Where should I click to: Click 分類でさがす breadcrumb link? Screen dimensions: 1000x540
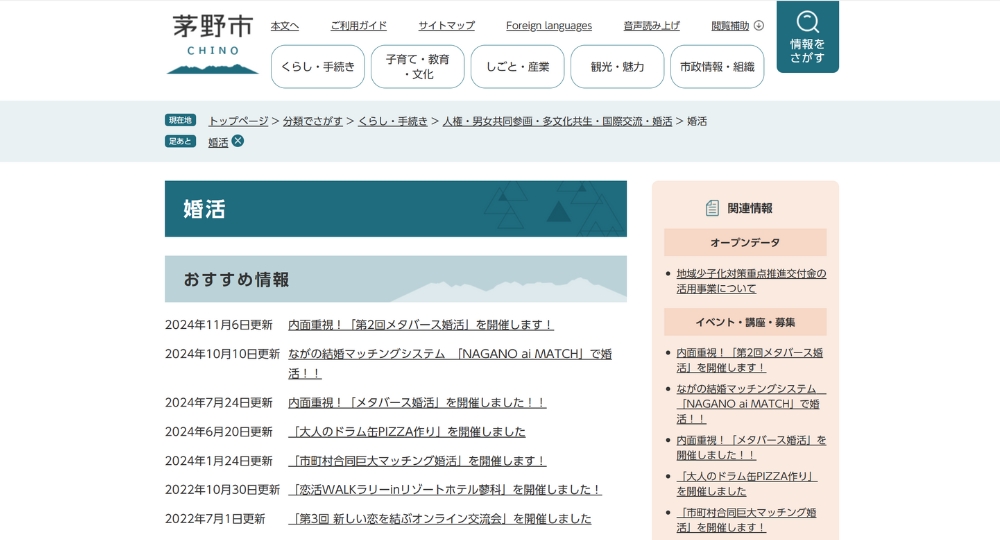pyautogui.click(x=312, y=121)
